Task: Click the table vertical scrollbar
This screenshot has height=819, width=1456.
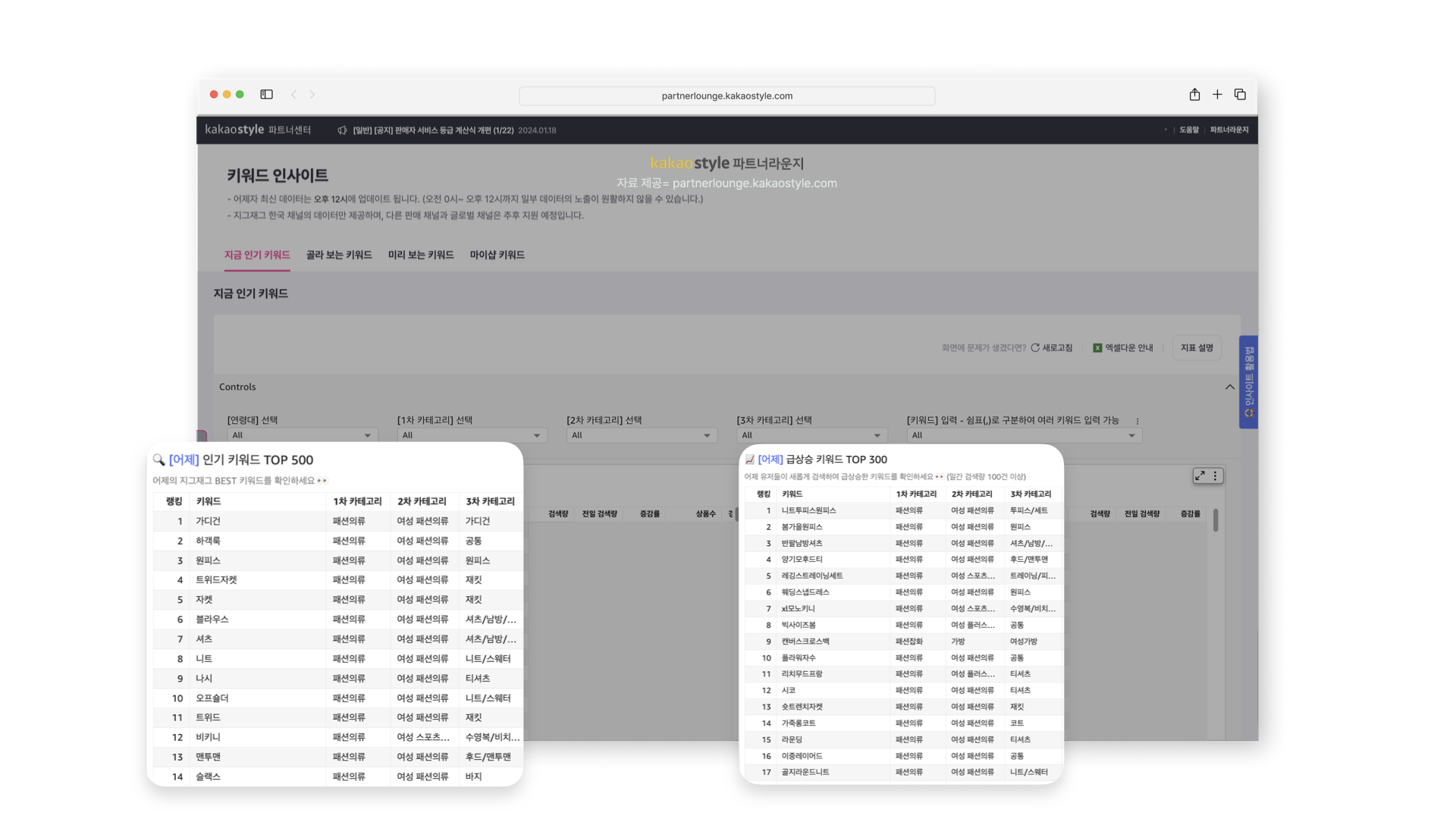Action: coord(1216,520)
